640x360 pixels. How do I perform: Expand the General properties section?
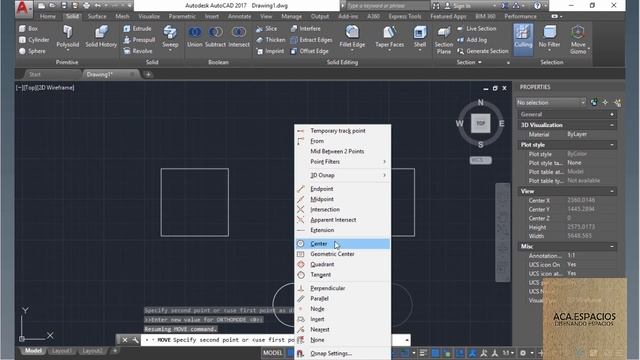[611, 114]
